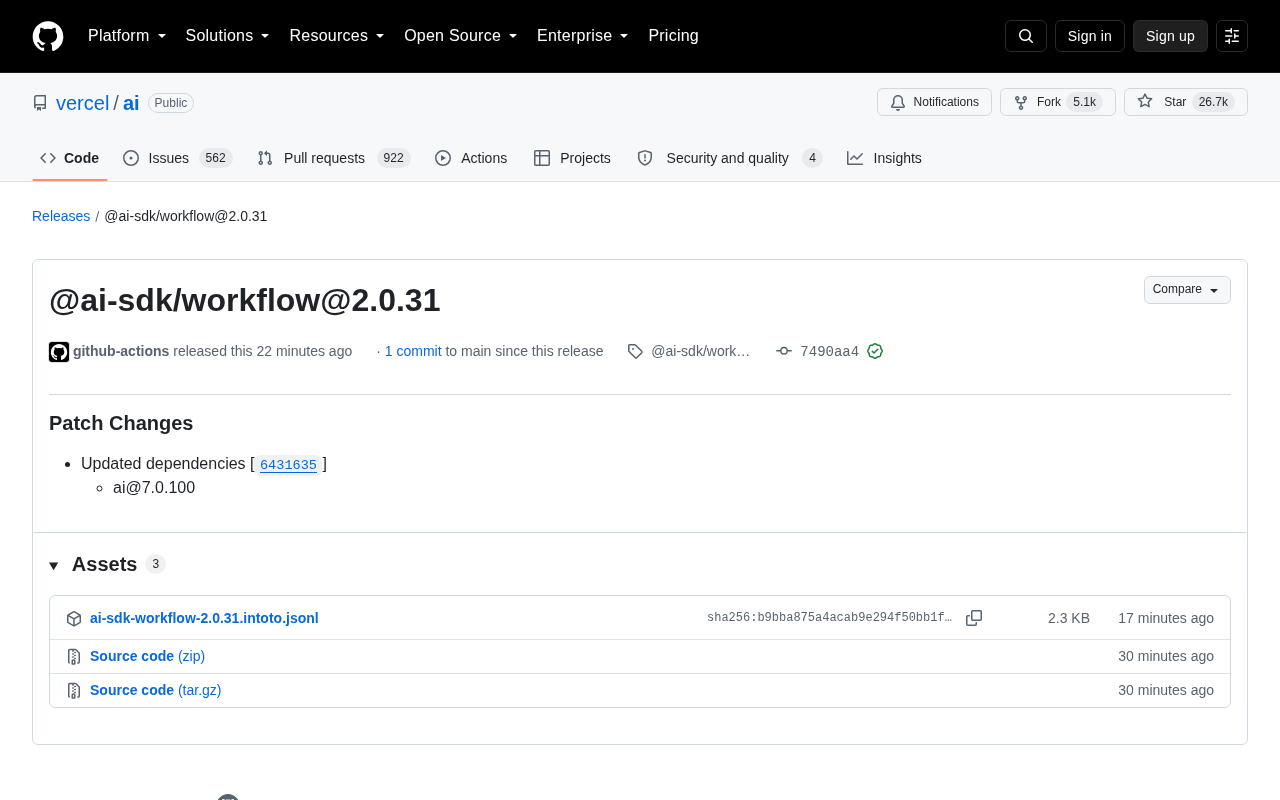Download Source code (zip)

(147, 656)
